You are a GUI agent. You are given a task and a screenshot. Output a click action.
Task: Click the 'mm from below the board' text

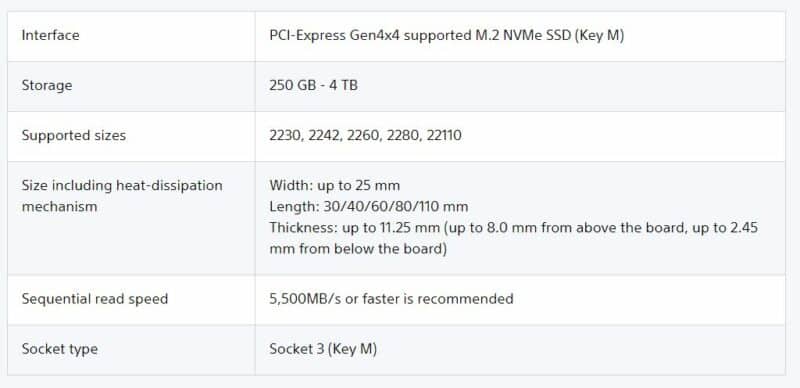click(358, 250)
